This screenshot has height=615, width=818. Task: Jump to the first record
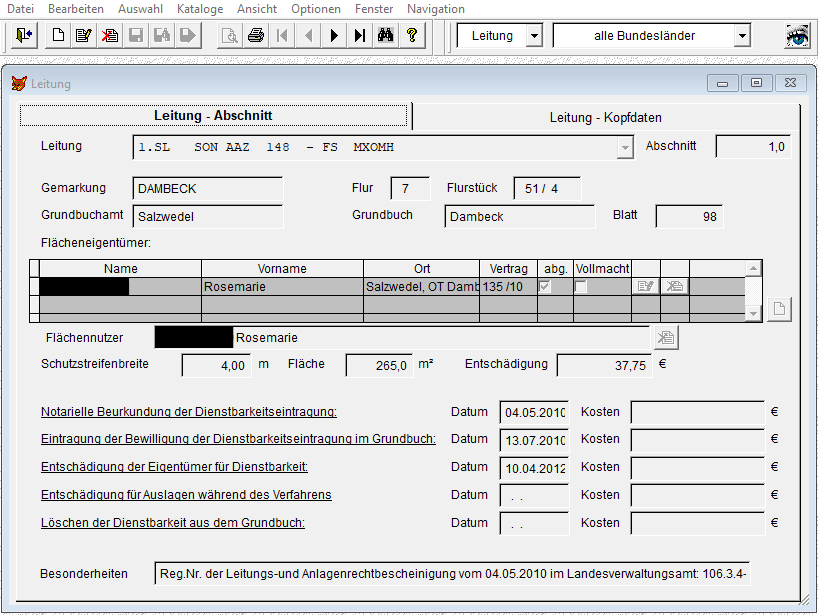point(282,35)
